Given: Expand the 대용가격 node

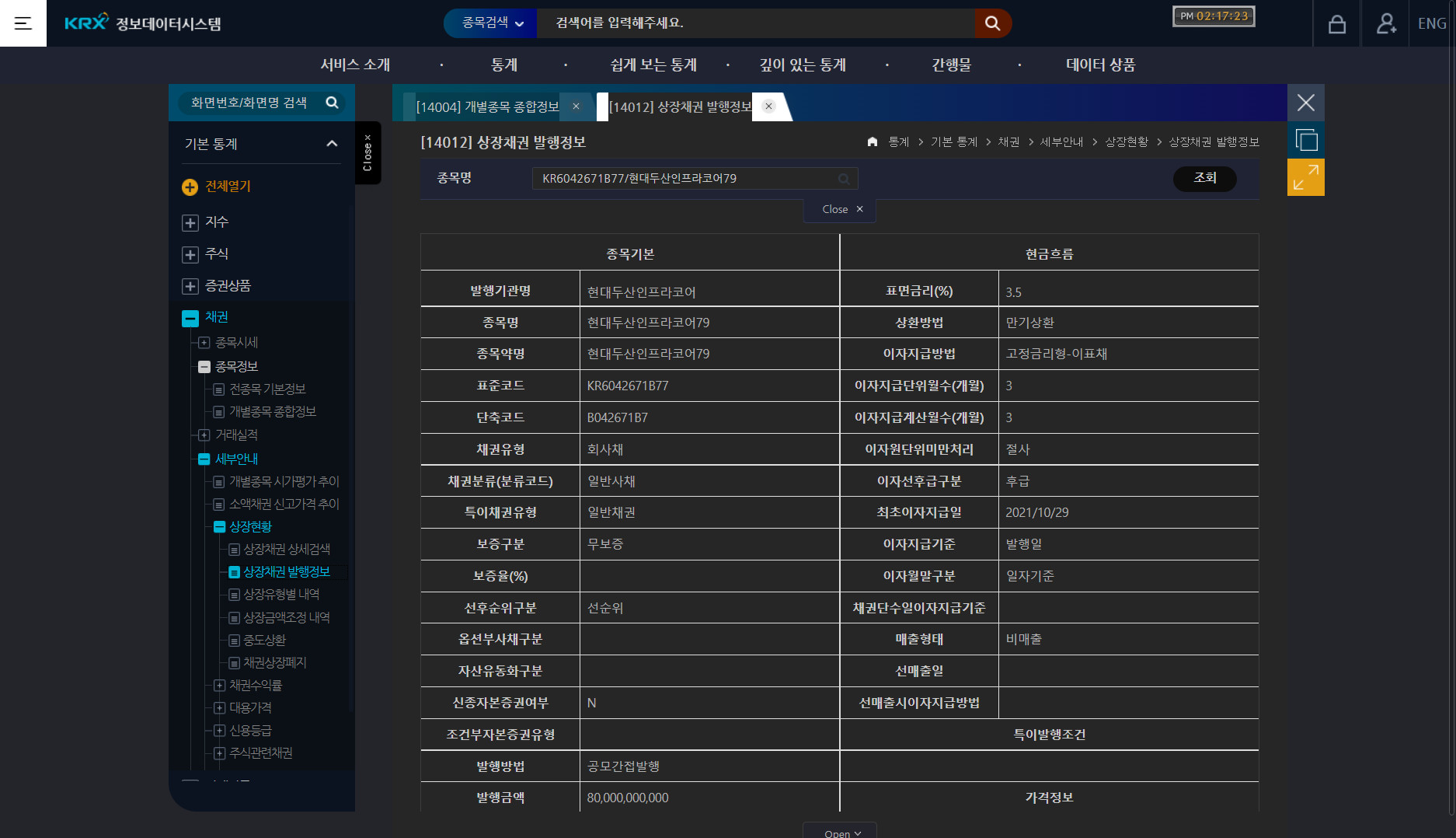Looking at the screenshot, I should 219,707.
